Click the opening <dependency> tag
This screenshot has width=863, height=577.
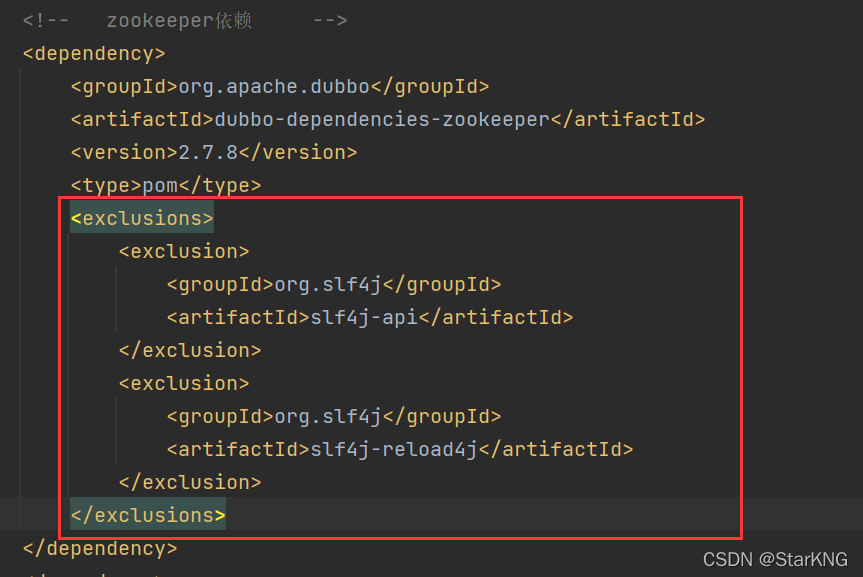94,53
